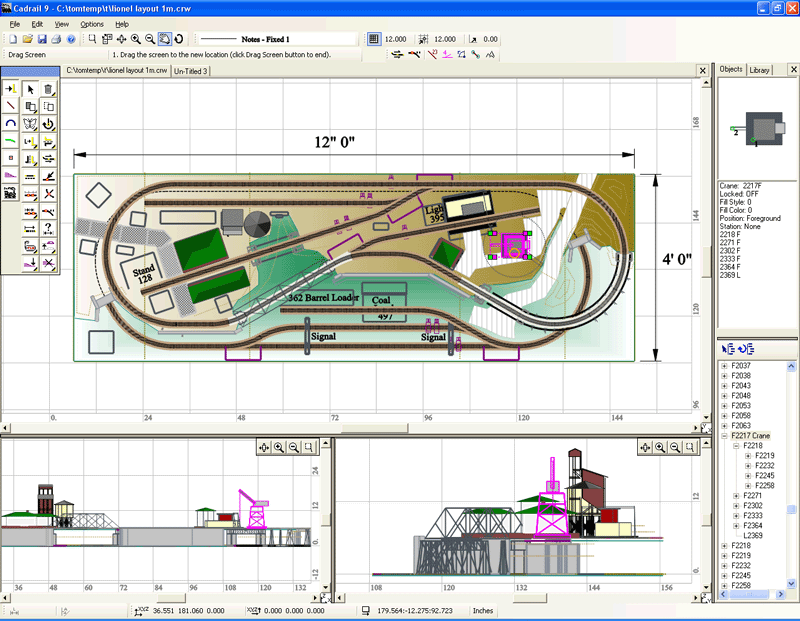Expand the F2333 tree node
The width and height of the screenshot is (800, 621).
tap(736, 516)
